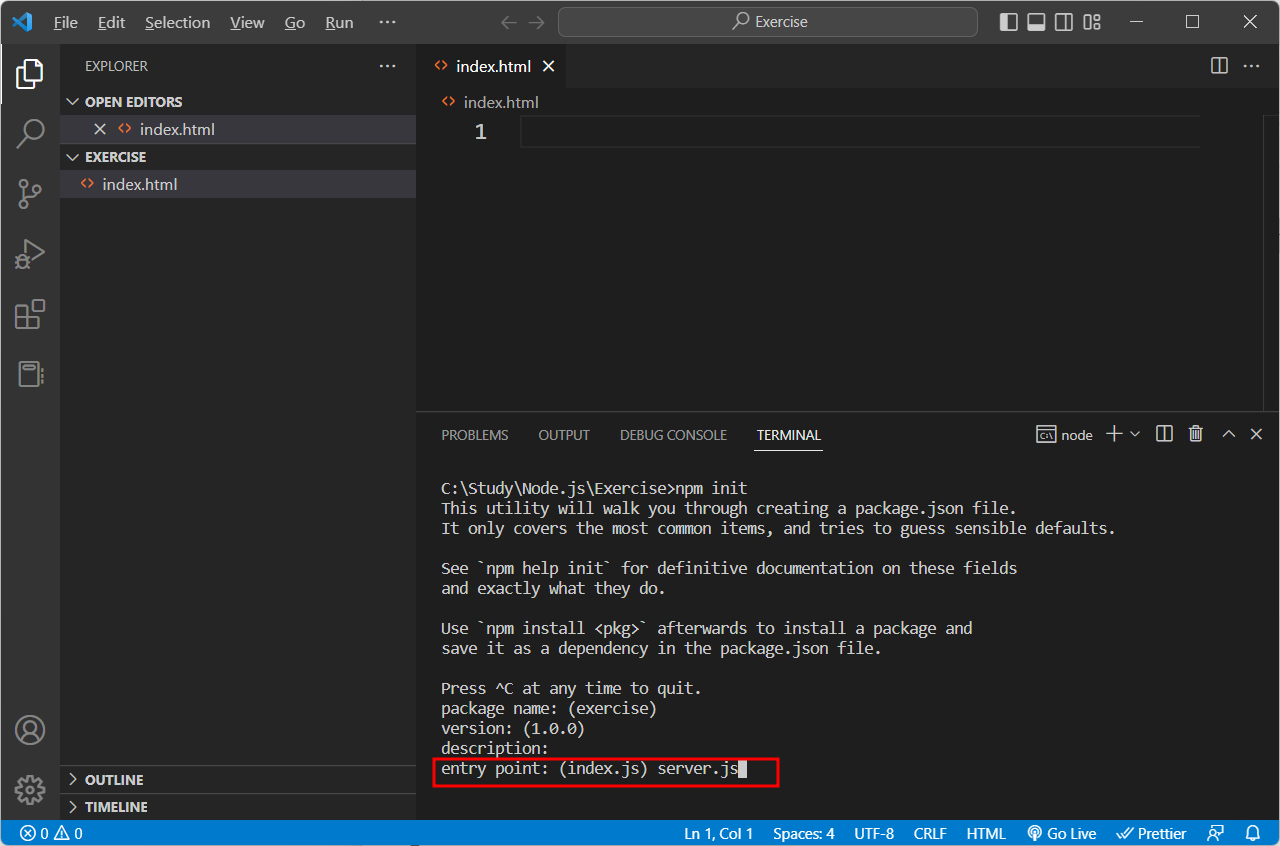Split the editor to the right
Image resolution: width=1280 pixels, height=846 pixels.
(x=1219, y=66)
